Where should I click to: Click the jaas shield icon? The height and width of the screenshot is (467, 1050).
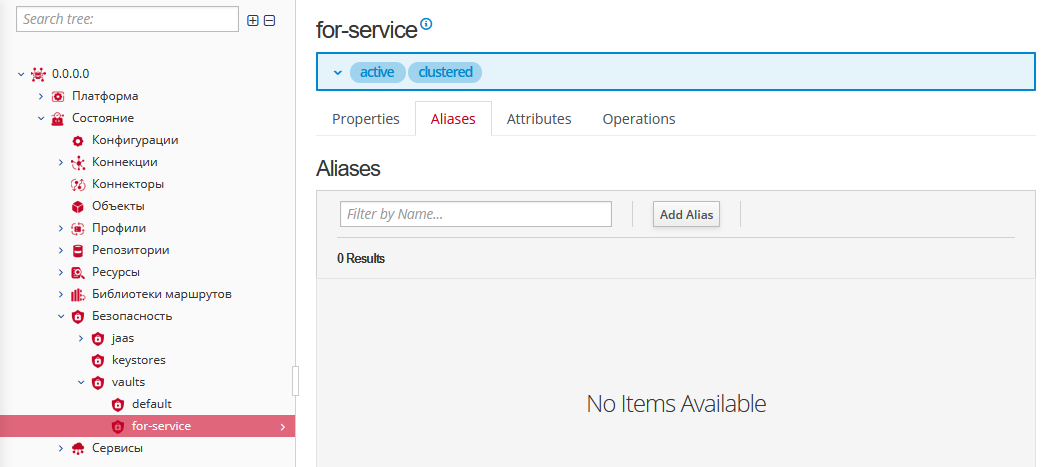coord(98,338)
